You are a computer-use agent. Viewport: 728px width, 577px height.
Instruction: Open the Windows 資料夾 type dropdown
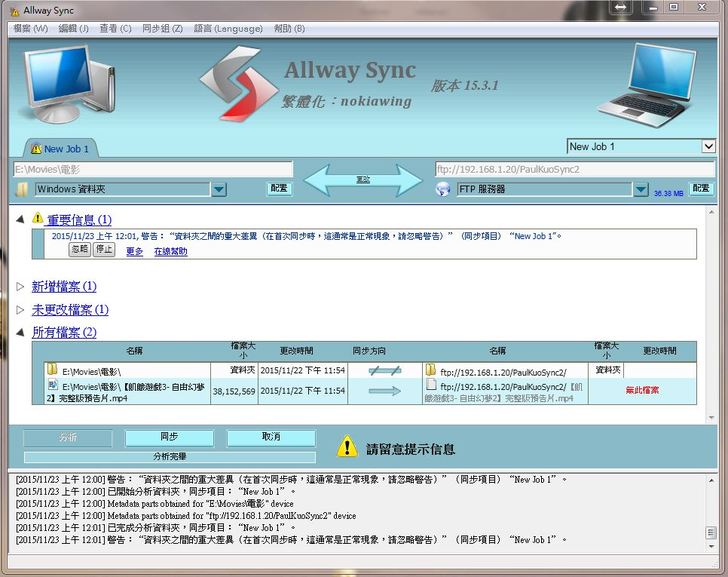point(219,189)
